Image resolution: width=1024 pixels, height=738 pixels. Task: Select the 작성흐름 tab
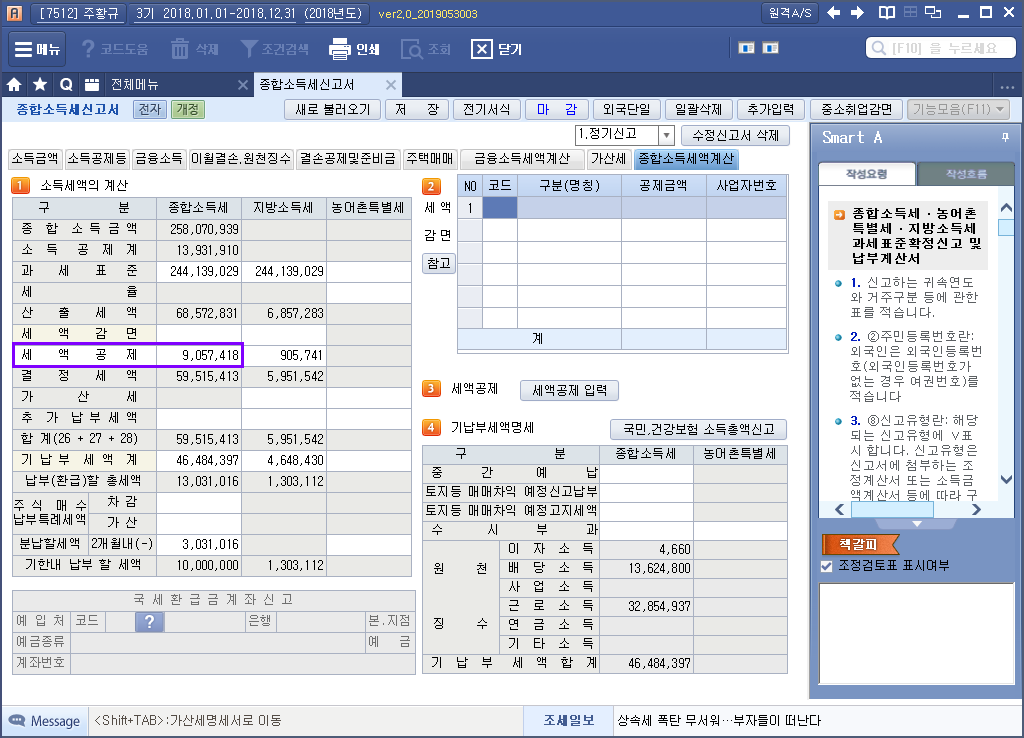click(x=965, y=174)
